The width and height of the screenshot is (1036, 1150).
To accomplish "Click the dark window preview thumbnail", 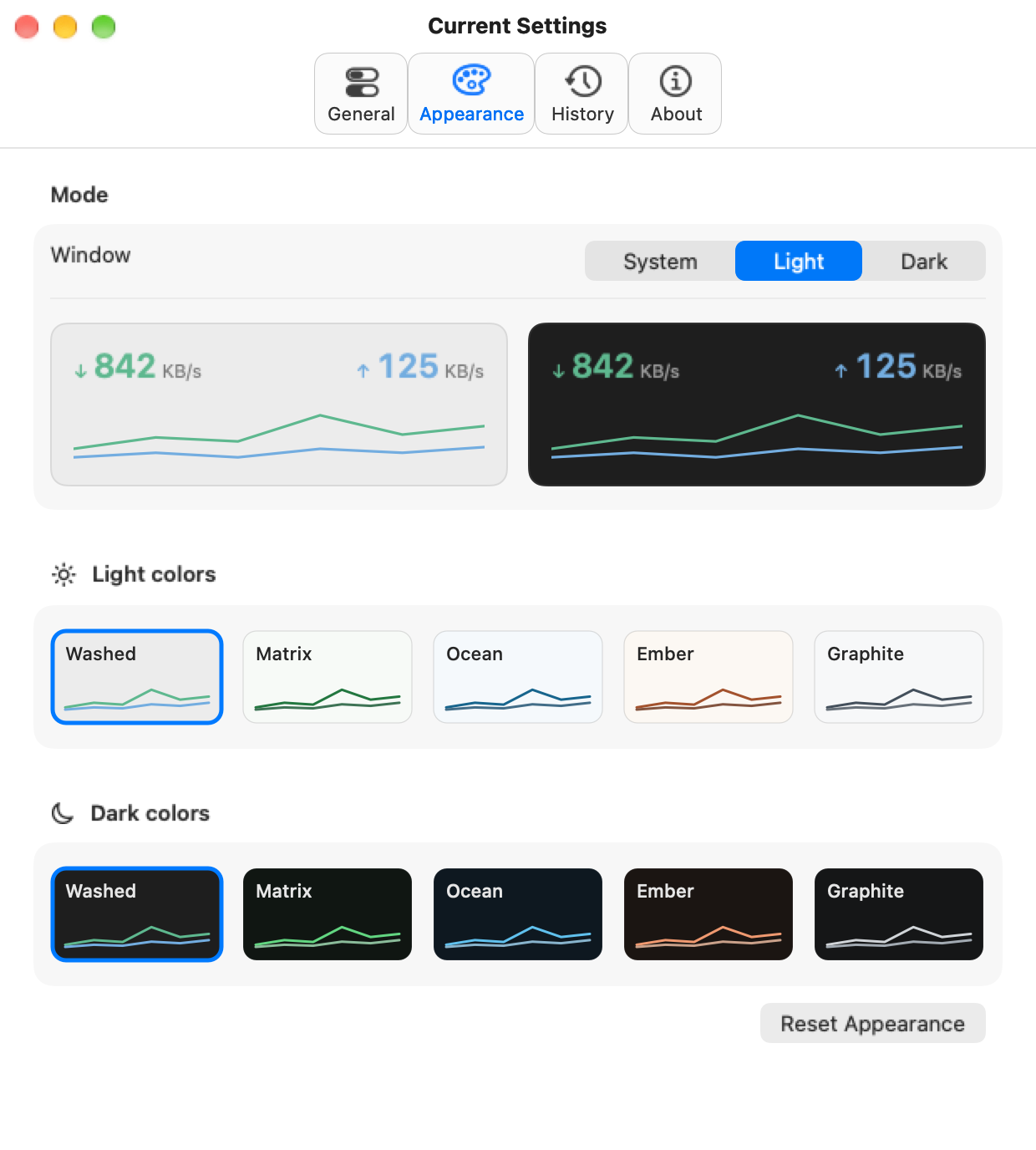I will 757,405.
